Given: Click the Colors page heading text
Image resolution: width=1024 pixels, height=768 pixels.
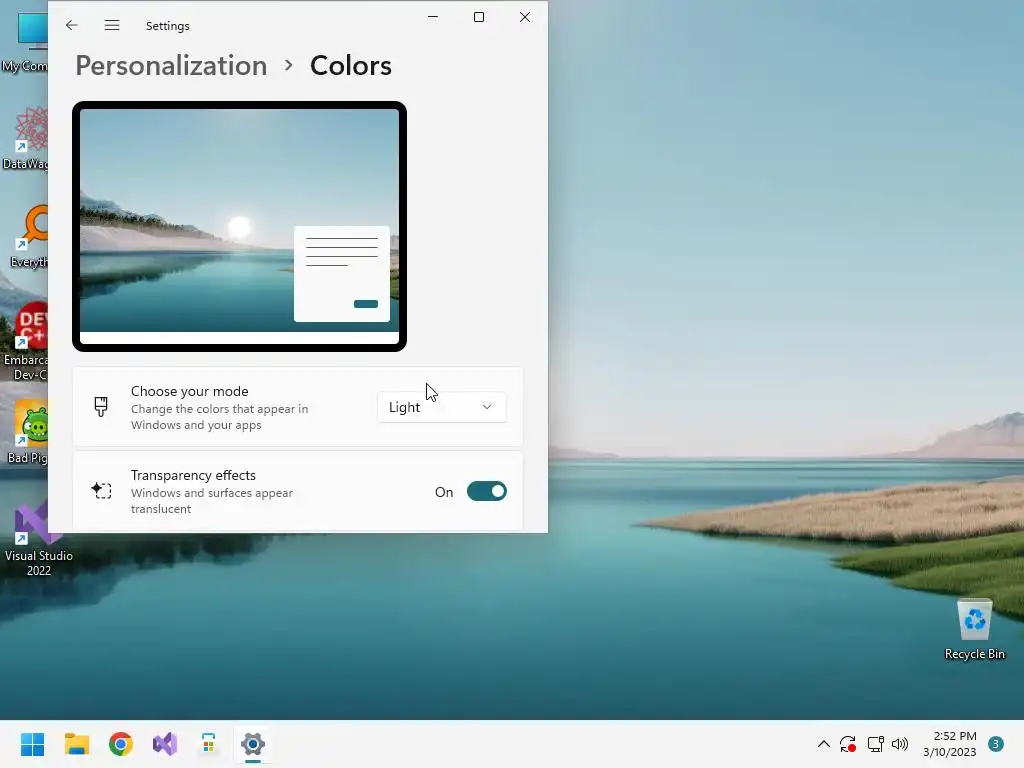Looking at the screenshot, I should tap(351, 66).
